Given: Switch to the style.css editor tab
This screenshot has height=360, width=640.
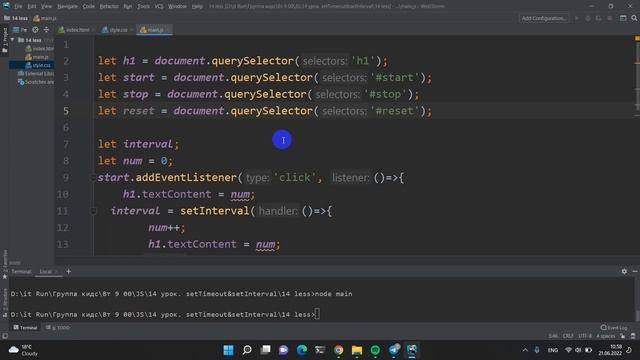Looking at the screenshot, I should 117,30.
